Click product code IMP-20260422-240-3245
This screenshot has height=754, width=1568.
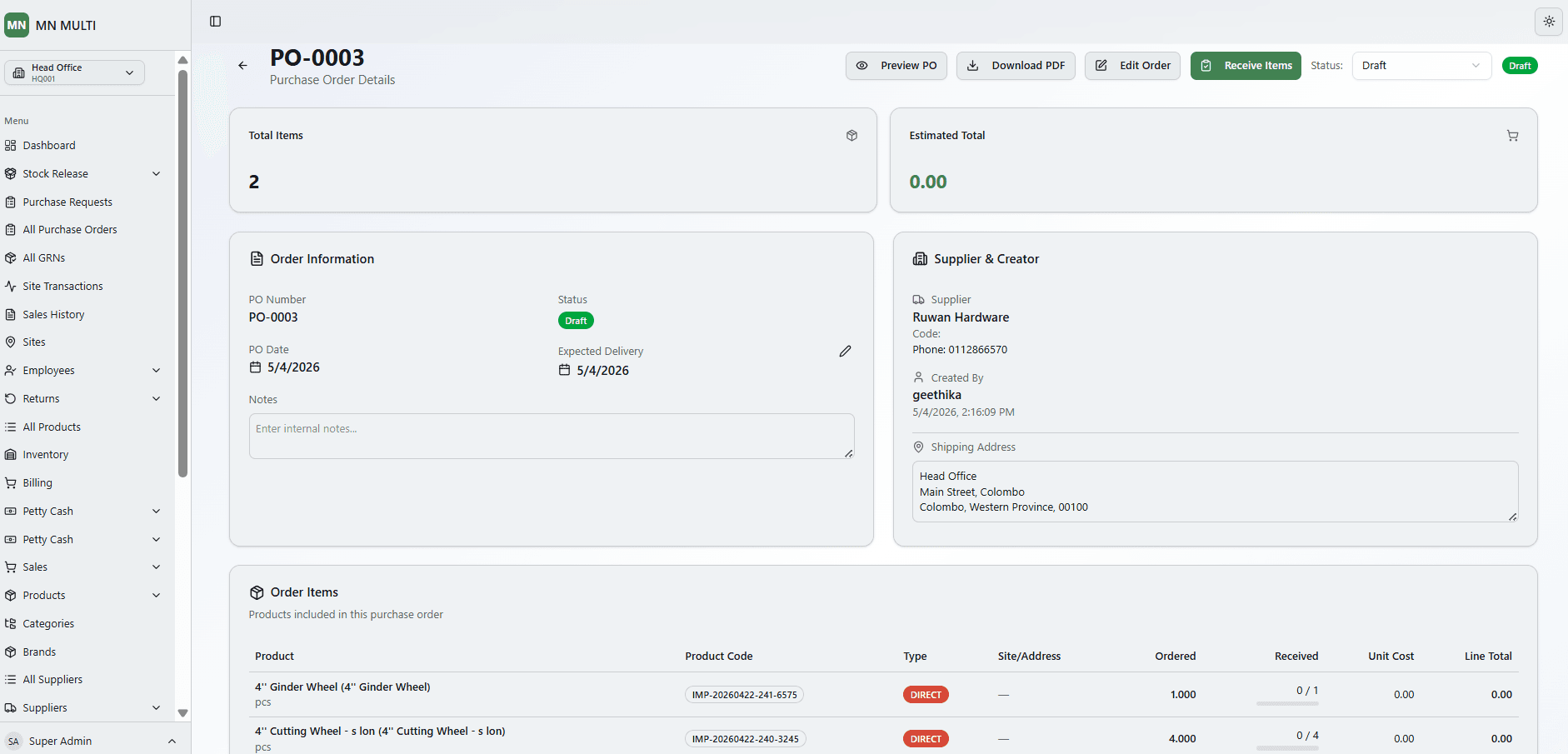(746, 739)
